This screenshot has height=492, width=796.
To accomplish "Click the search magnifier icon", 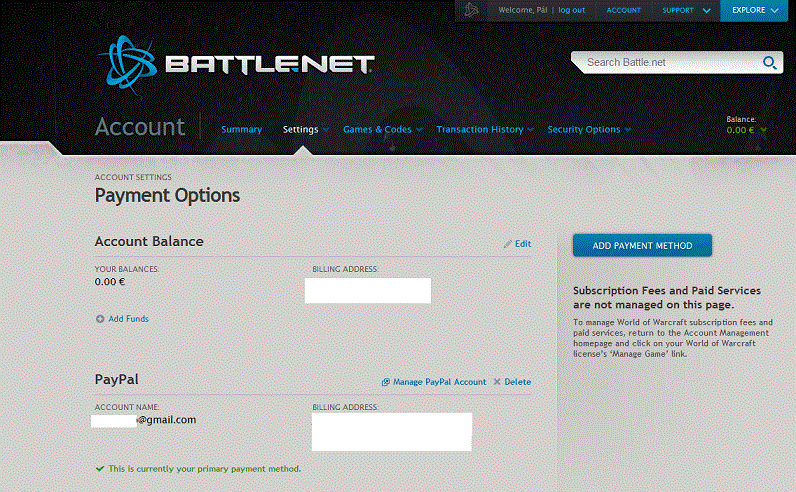I will (770, 62).
